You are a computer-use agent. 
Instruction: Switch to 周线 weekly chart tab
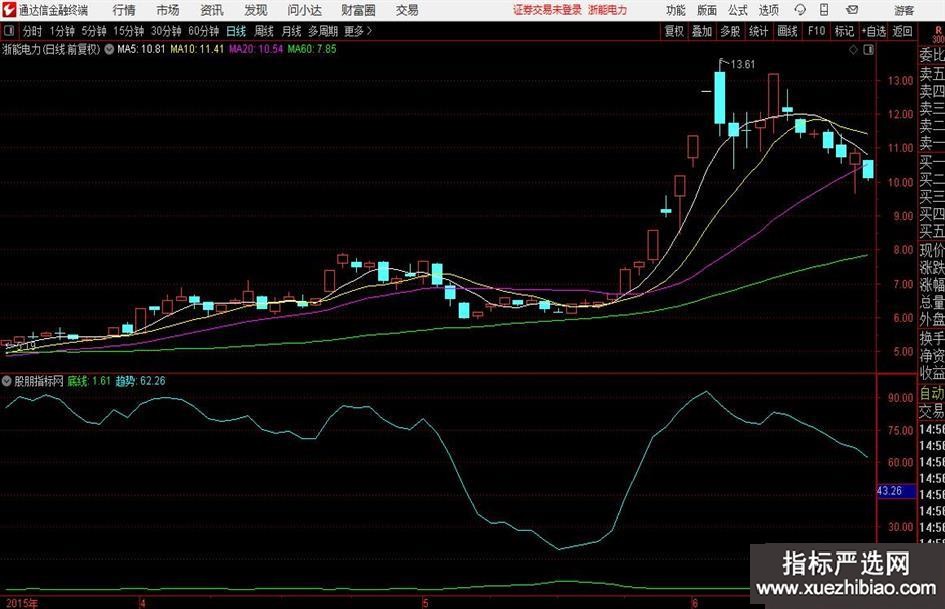tap(264, 31)
